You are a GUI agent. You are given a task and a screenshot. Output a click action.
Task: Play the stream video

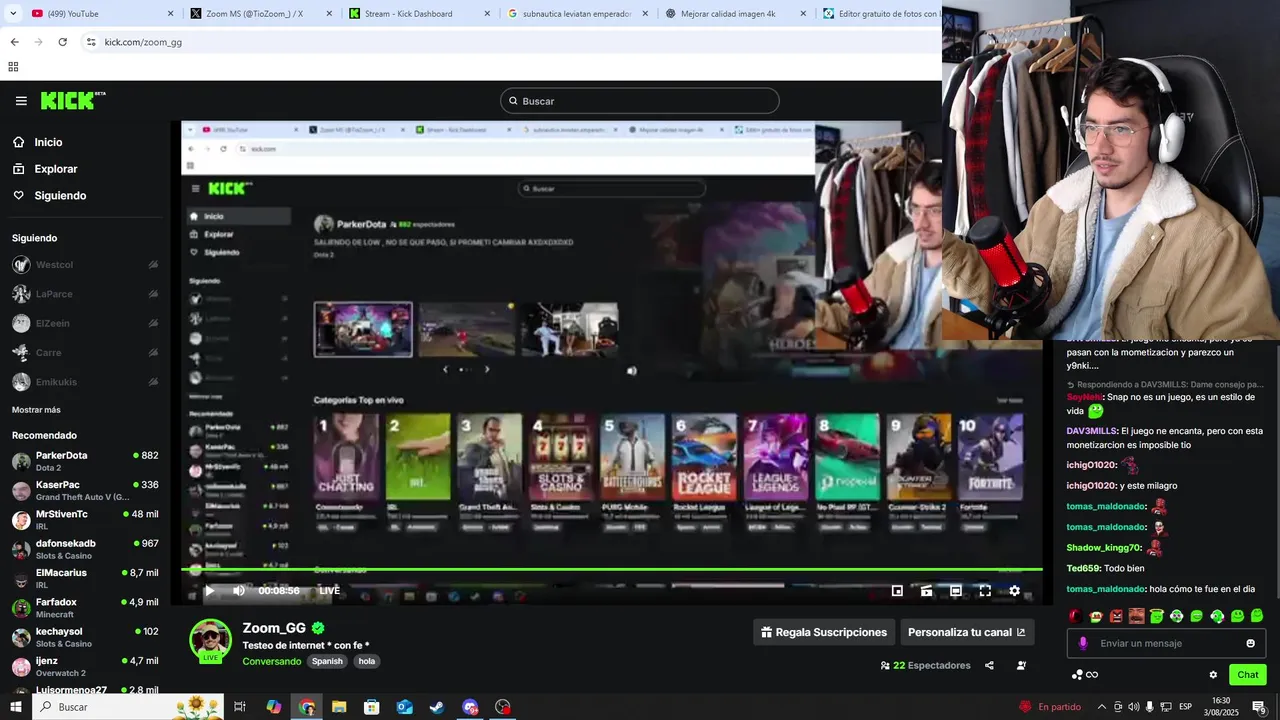[x=209, y=591]
